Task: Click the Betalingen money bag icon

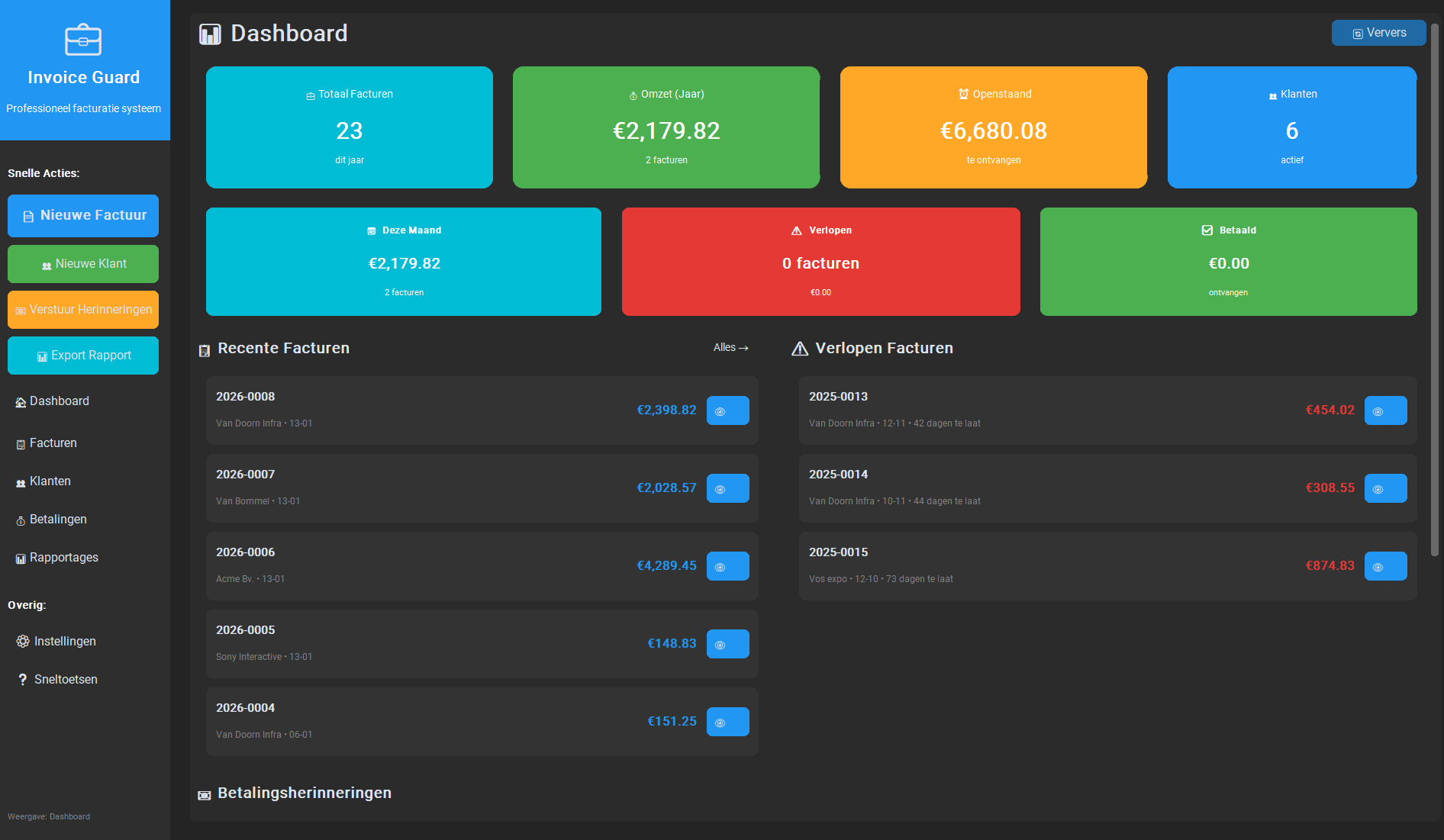Action: click(x=21, y=521)
